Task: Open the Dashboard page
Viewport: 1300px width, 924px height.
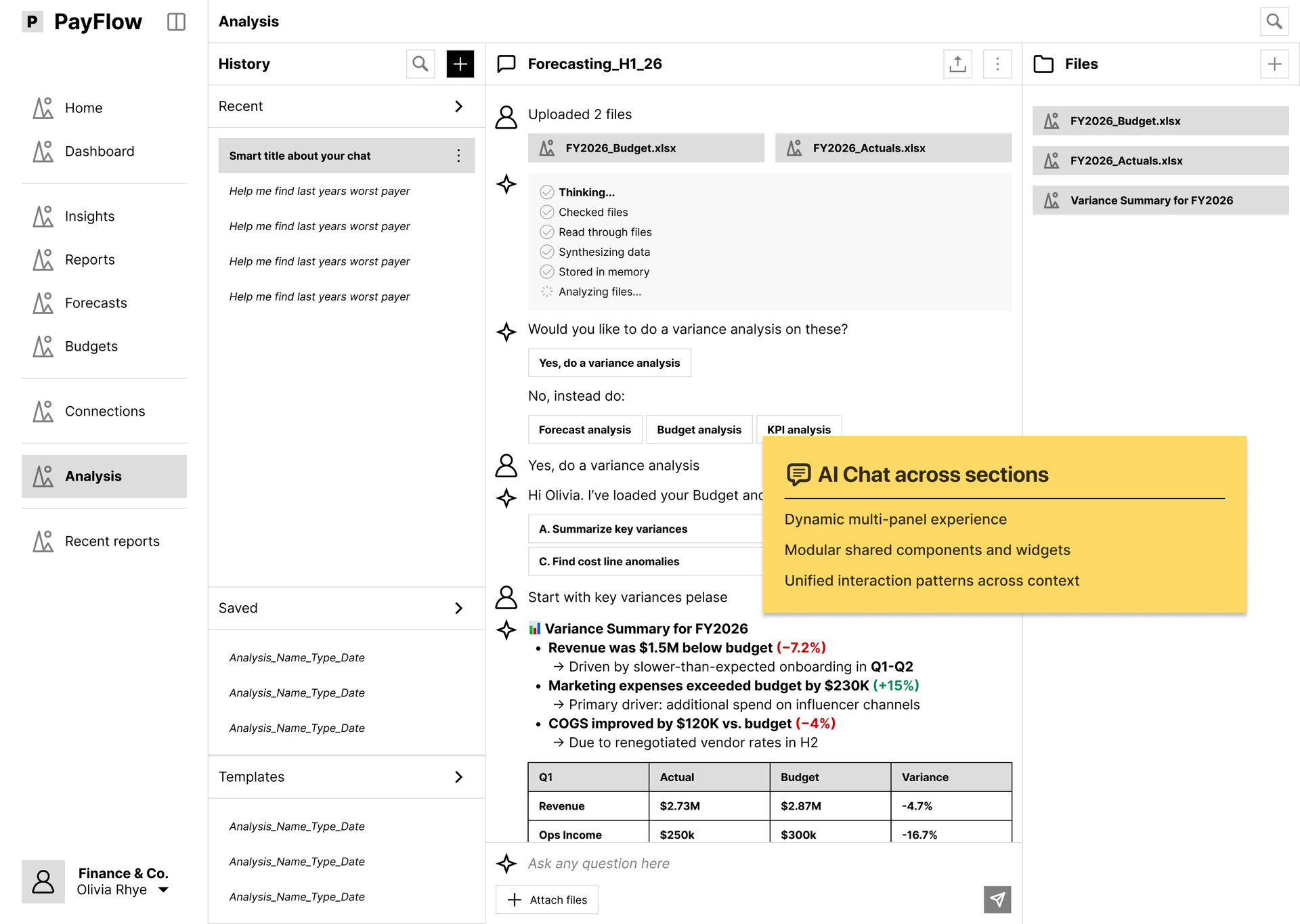Action: click(x=104, y=152)
